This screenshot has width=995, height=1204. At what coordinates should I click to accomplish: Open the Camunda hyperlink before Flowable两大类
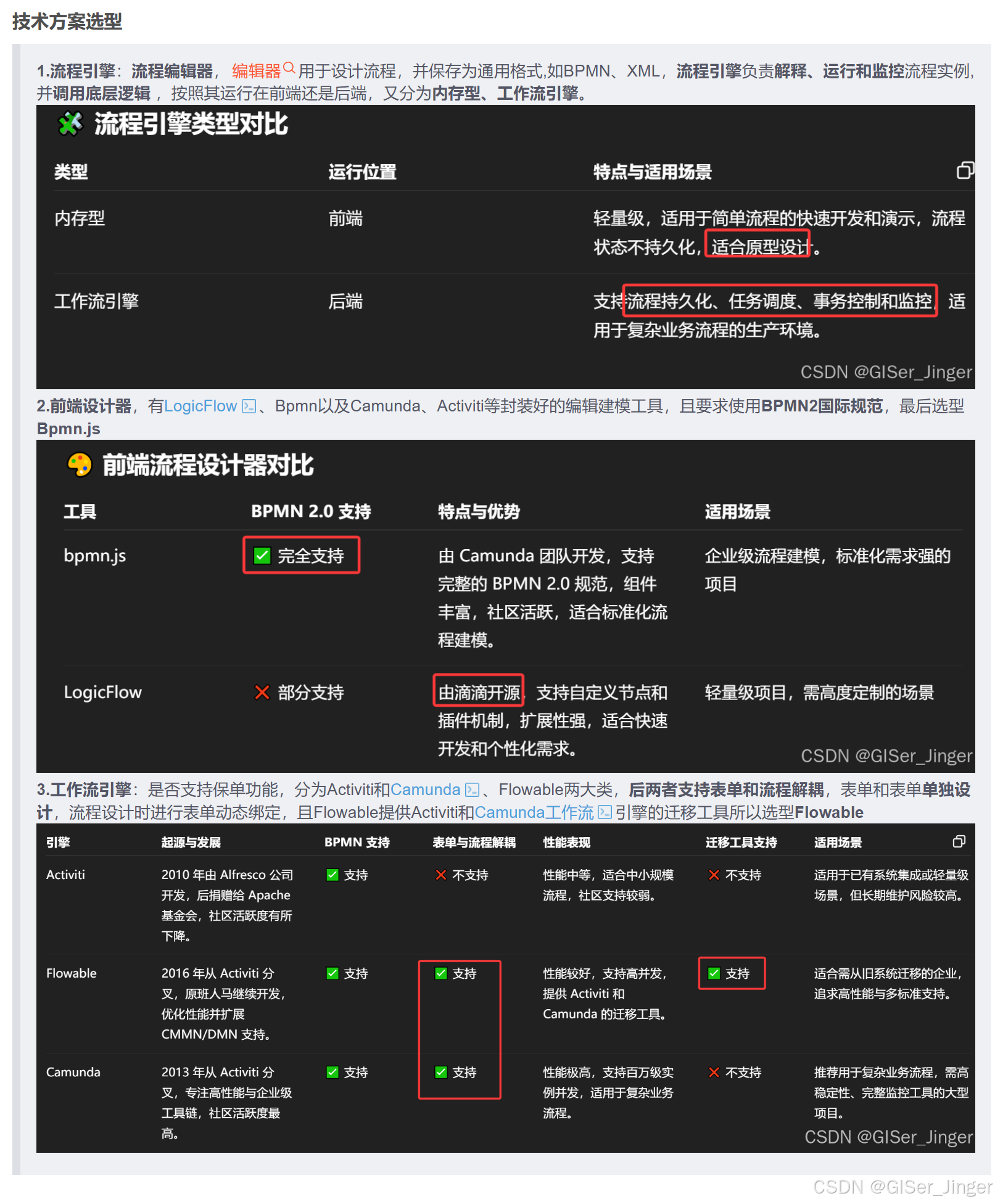point(426,790)
